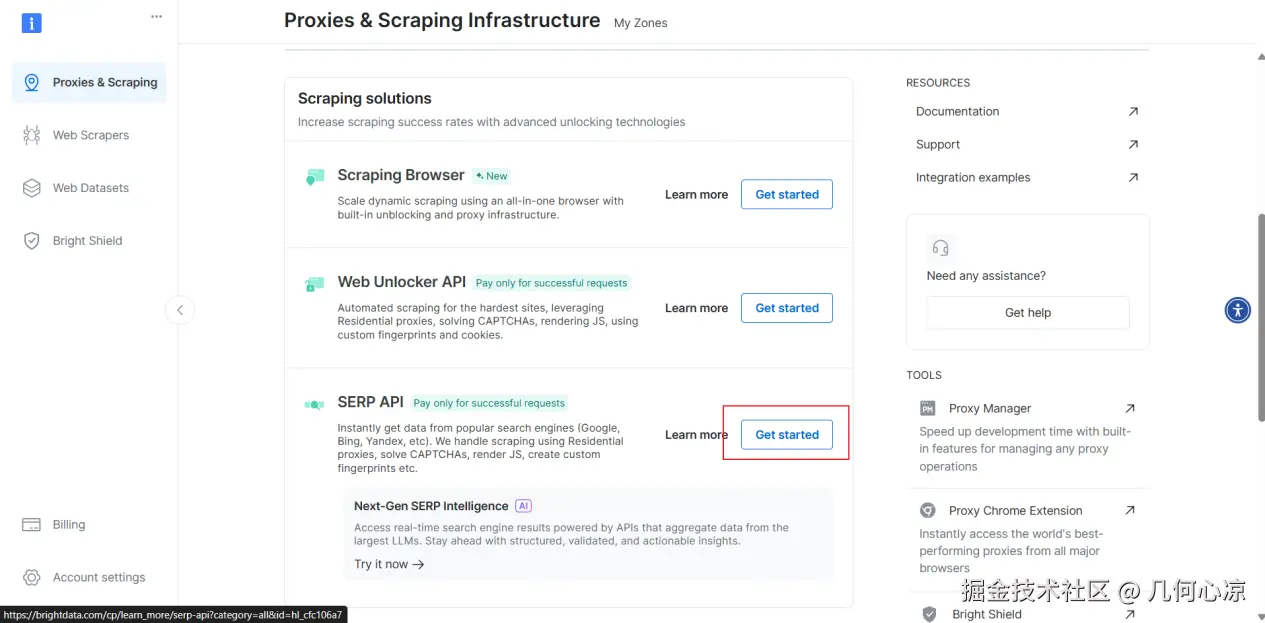Open Proxy Manager tool arrow
Screen dimensions: 1265x623
pyautogui.click(x=1130, y=408)
